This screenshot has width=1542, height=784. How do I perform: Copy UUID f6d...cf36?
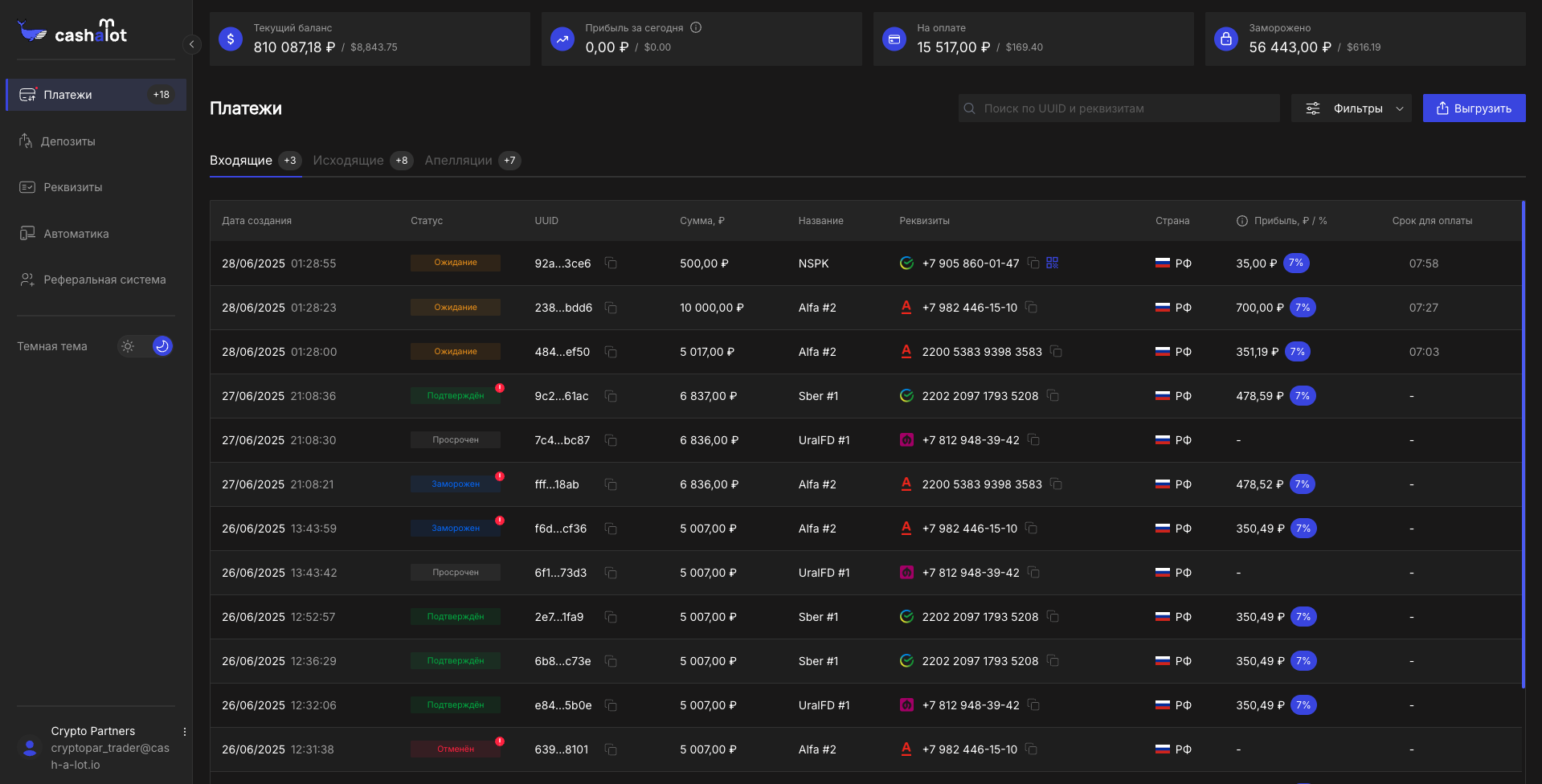(x=611, y=529)
